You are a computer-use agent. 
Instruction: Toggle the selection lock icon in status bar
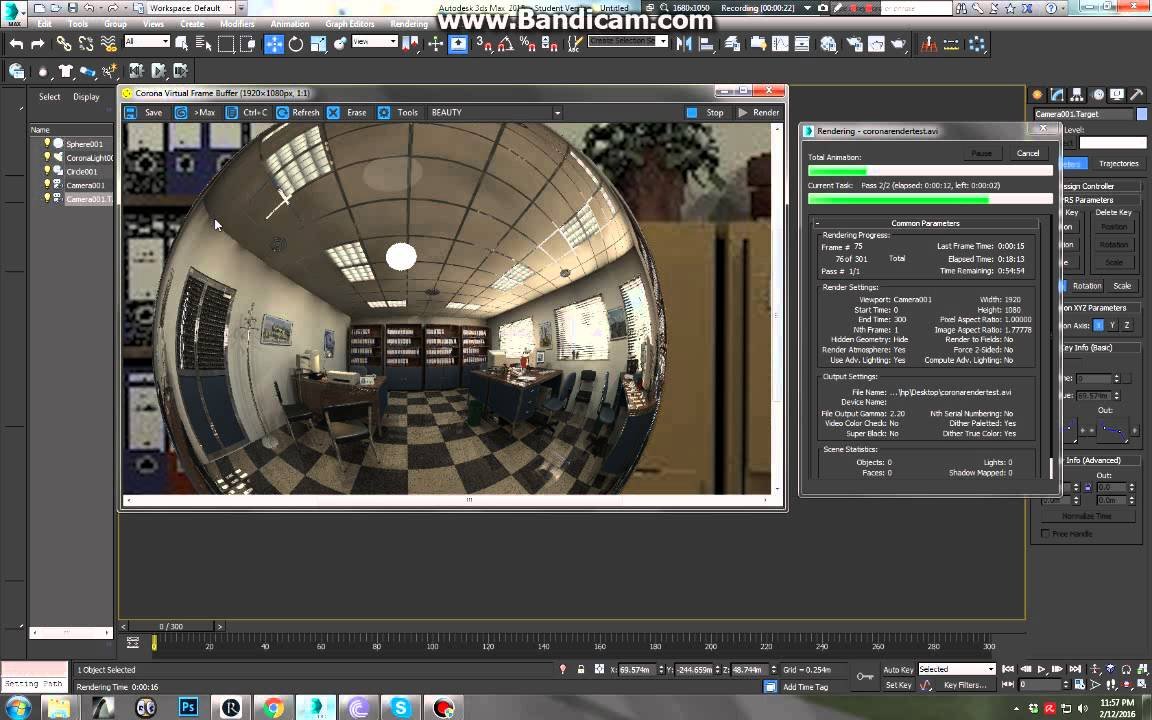[x=581, y=670]
